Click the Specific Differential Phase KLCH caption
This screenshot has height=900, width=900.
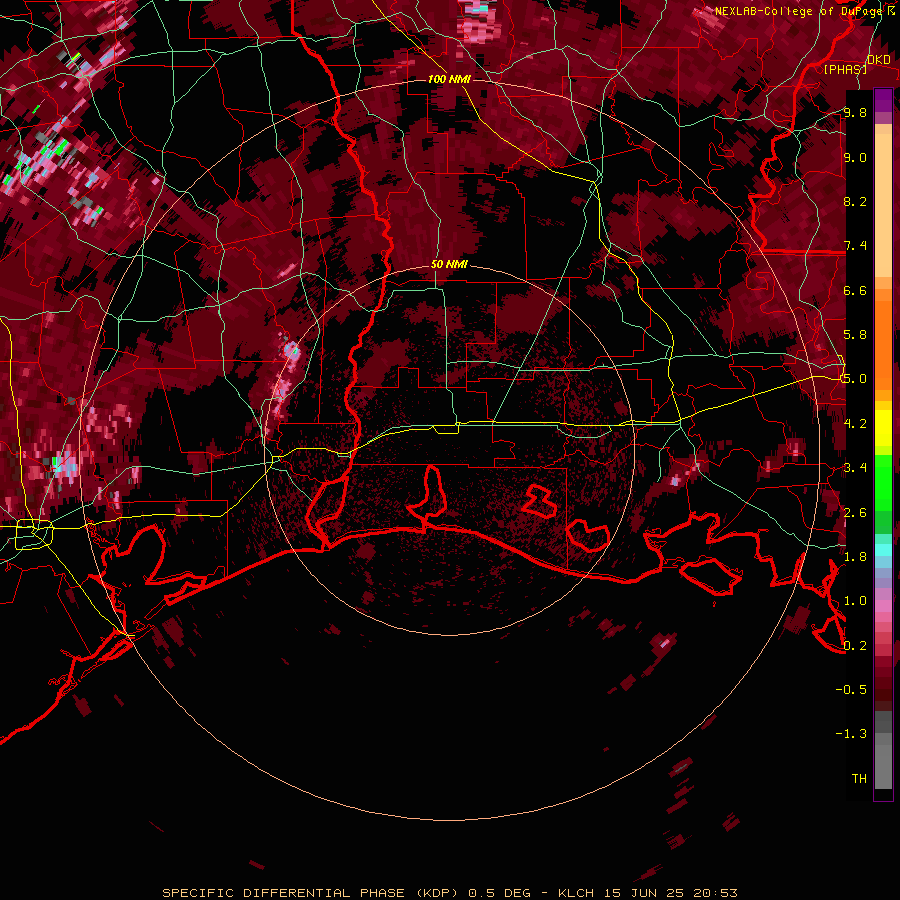point(450,893)
